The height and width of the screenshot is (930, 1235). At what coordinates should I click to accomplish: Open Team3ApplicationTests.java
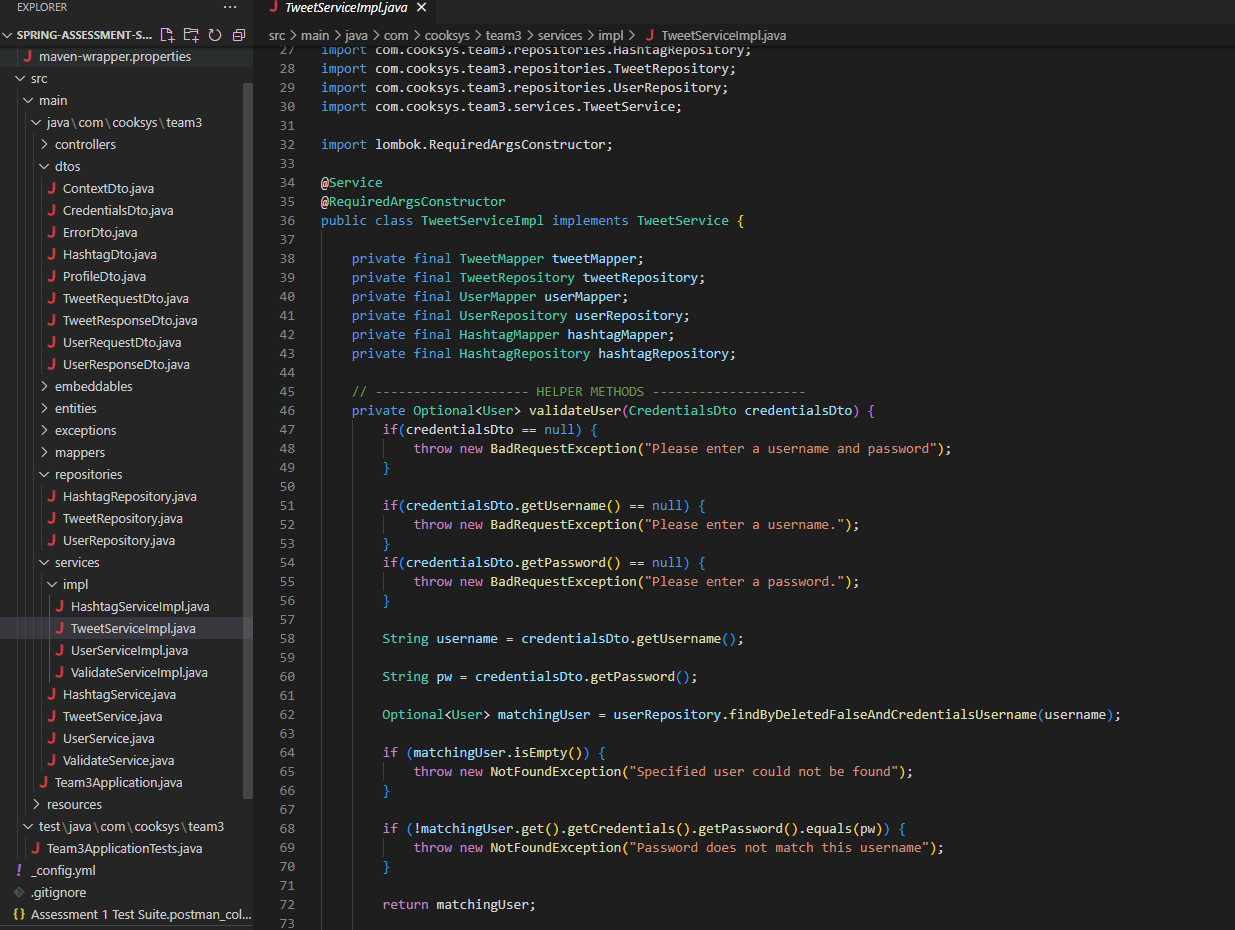tap(125, 848)
